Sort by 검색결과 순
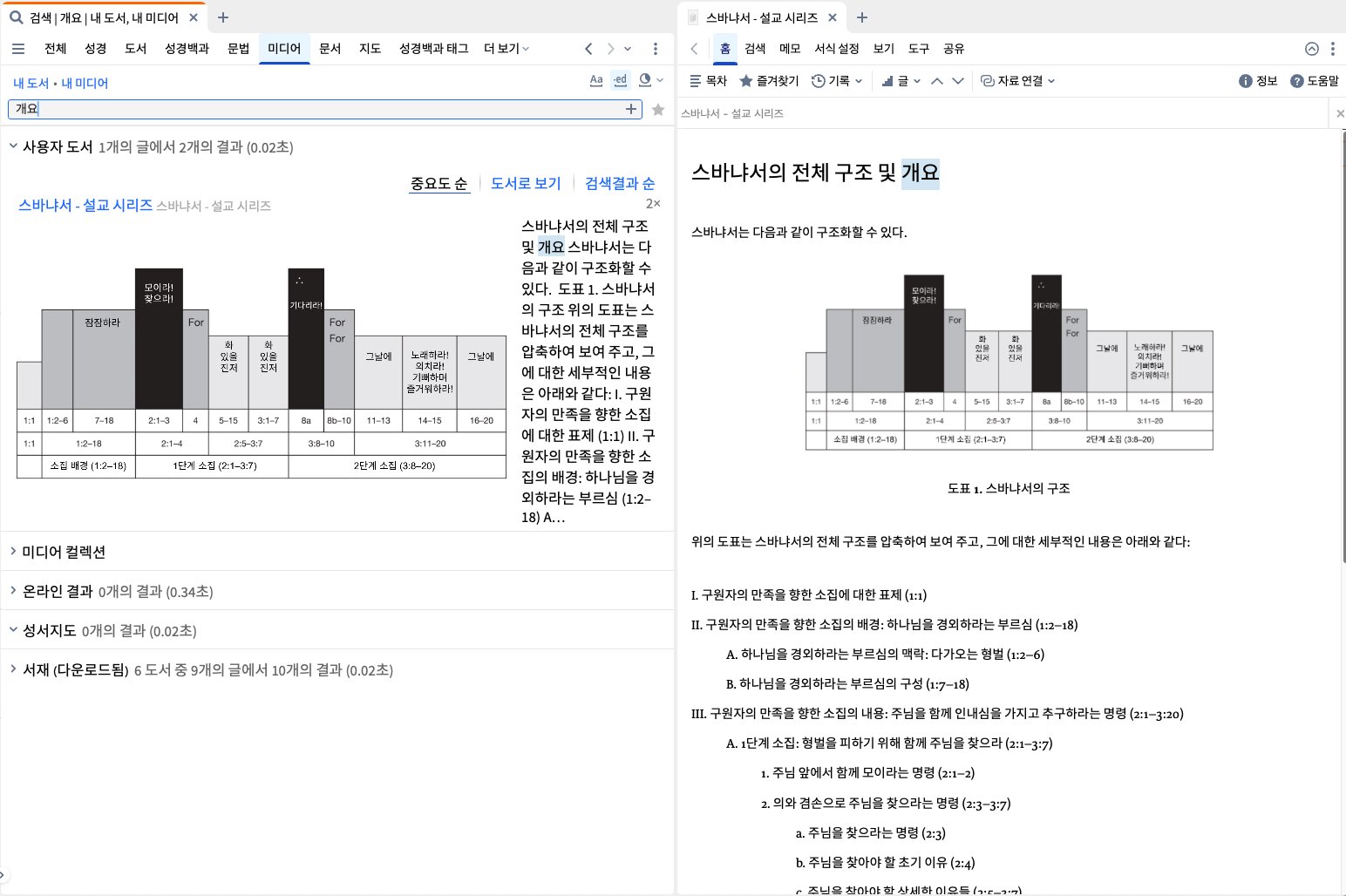 [620, 183]
